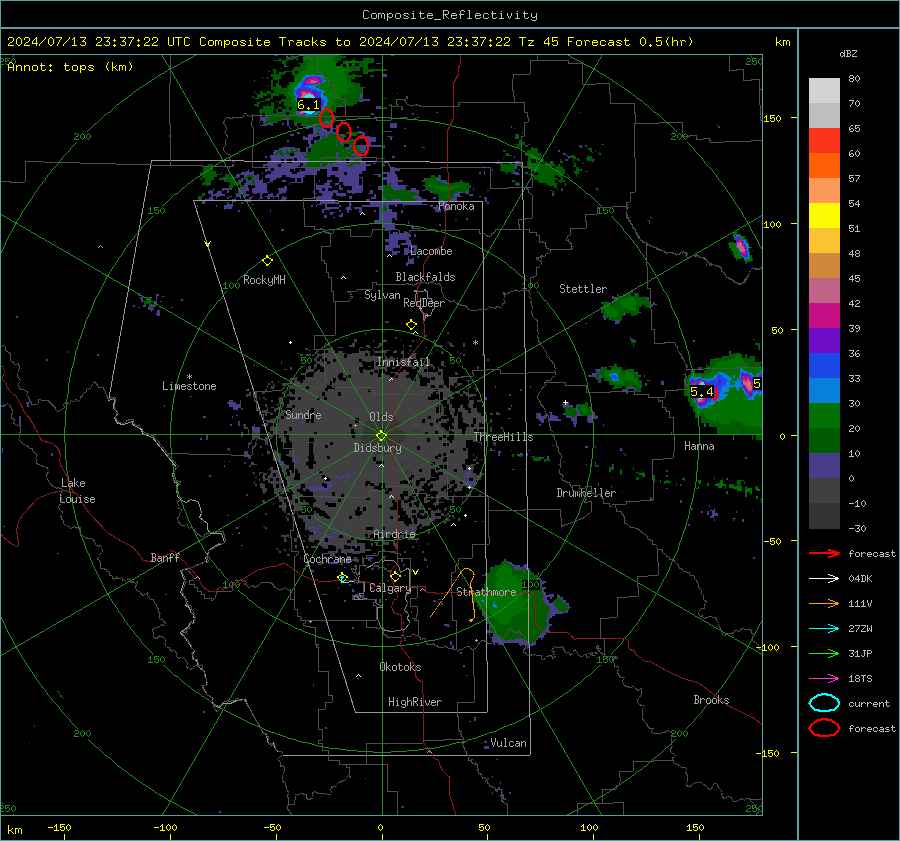
Task: Click the red forecast ellipse legend icon
Action: pos(824,728)
